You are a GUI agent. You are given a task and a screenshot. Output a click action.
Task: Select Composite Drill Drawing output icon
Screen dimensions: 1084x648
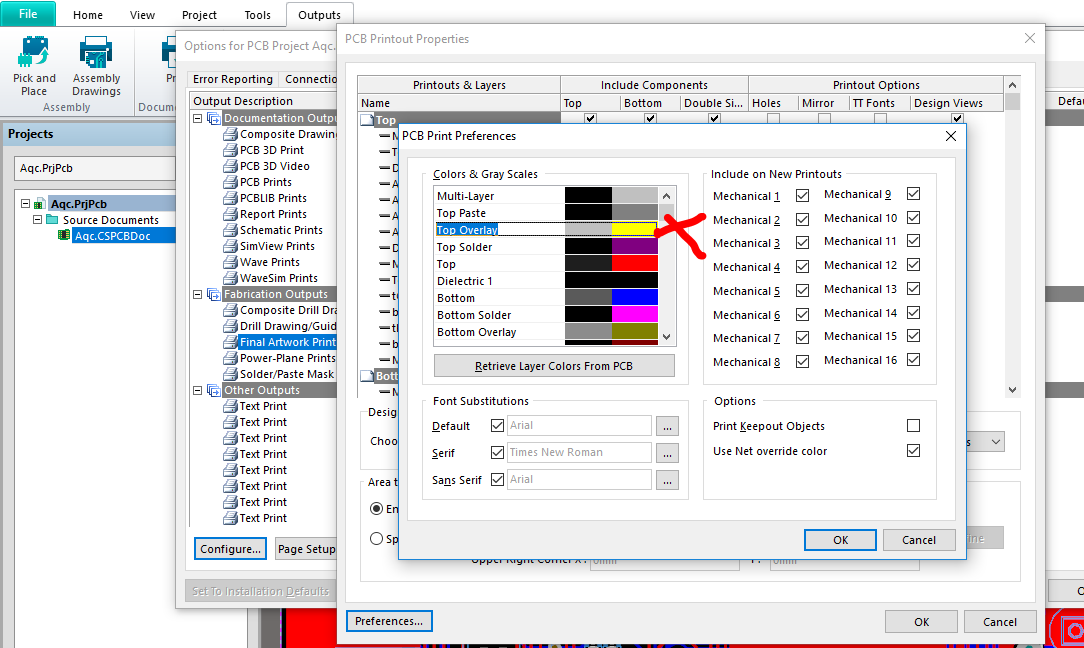tap(230, 310)
